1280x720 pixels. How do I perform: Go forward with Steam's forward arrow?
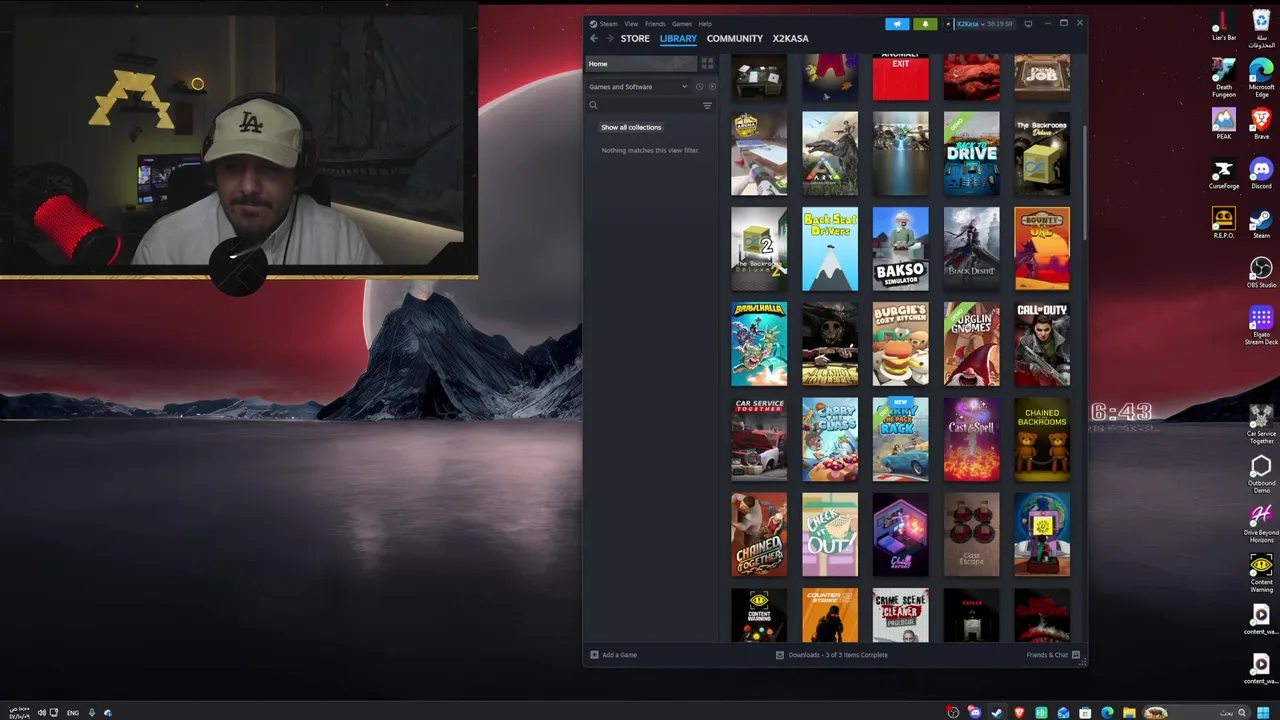click(x=609, y=39)
